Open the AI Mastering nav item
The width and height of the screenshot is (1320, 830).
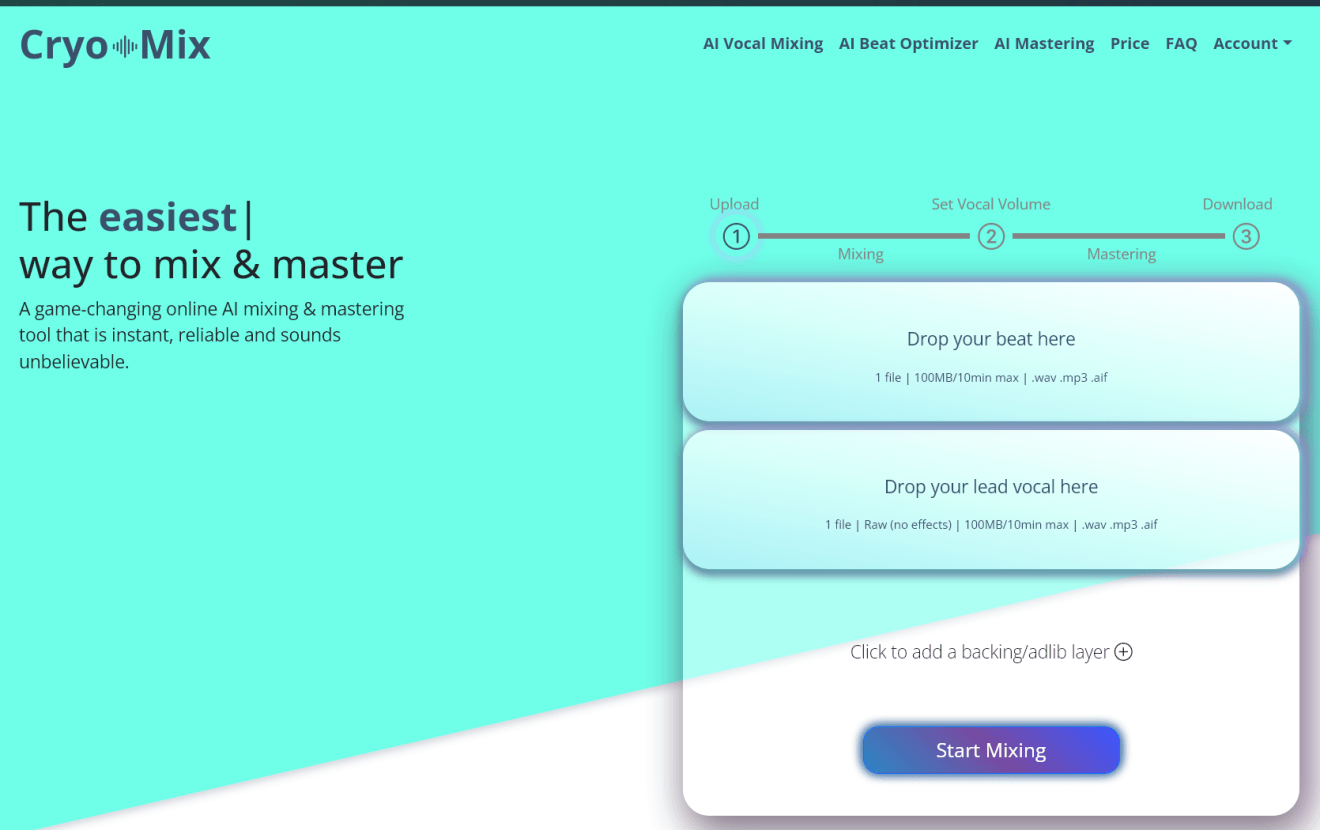(1043, 44)
